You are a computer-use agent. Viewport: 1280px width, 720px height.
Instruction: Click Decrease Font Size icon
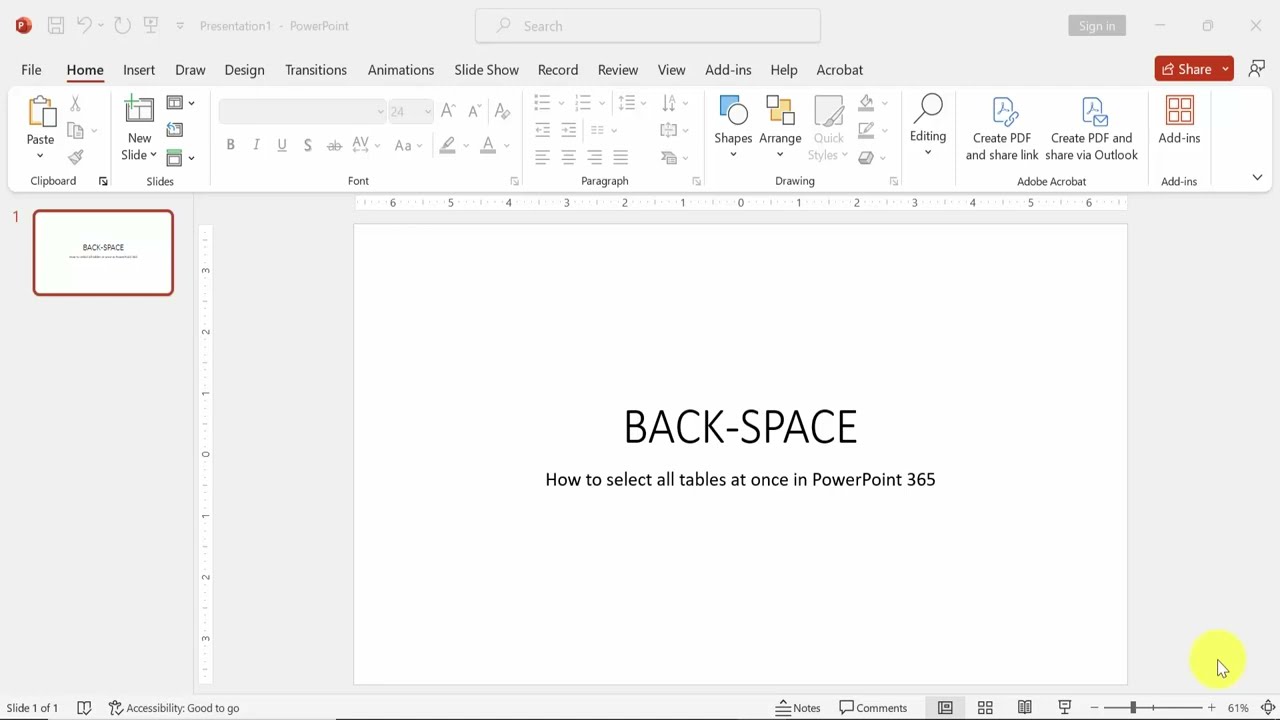pyautogui.click(x=474, y=111)
